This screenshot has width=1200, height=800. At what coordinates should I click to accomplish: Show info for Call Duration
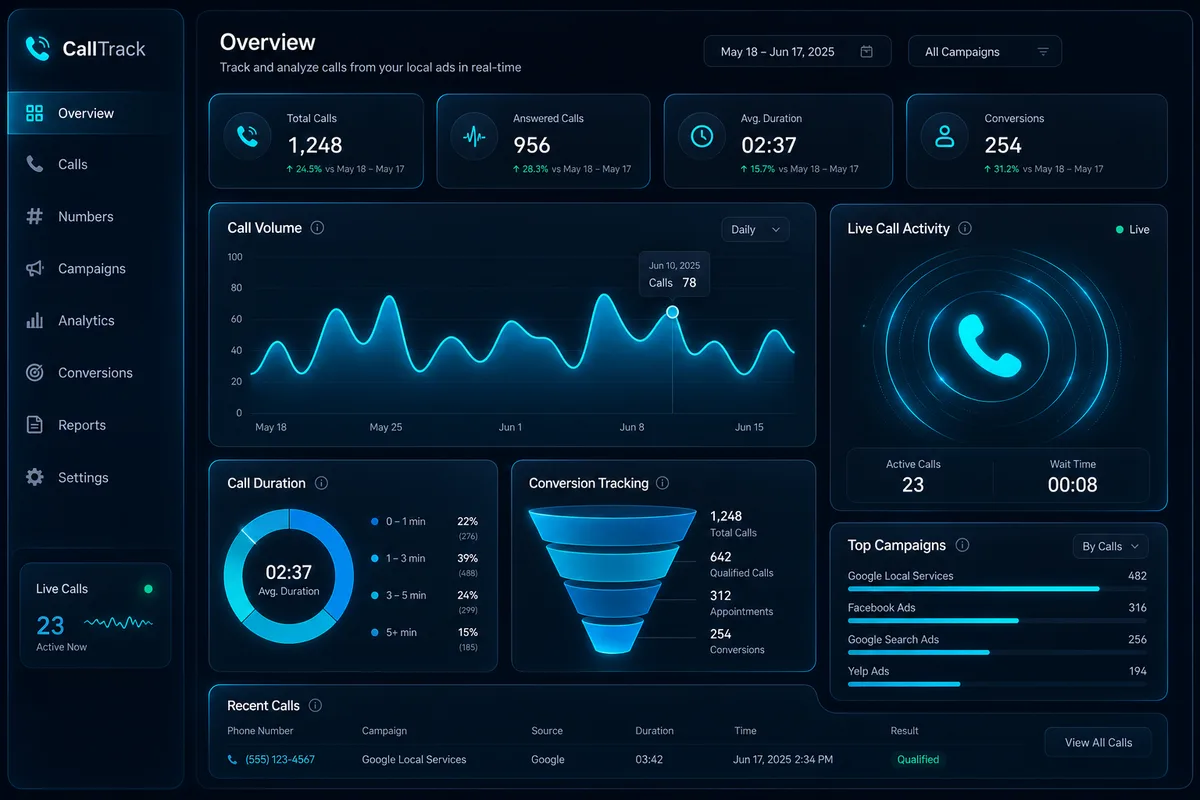321,483
